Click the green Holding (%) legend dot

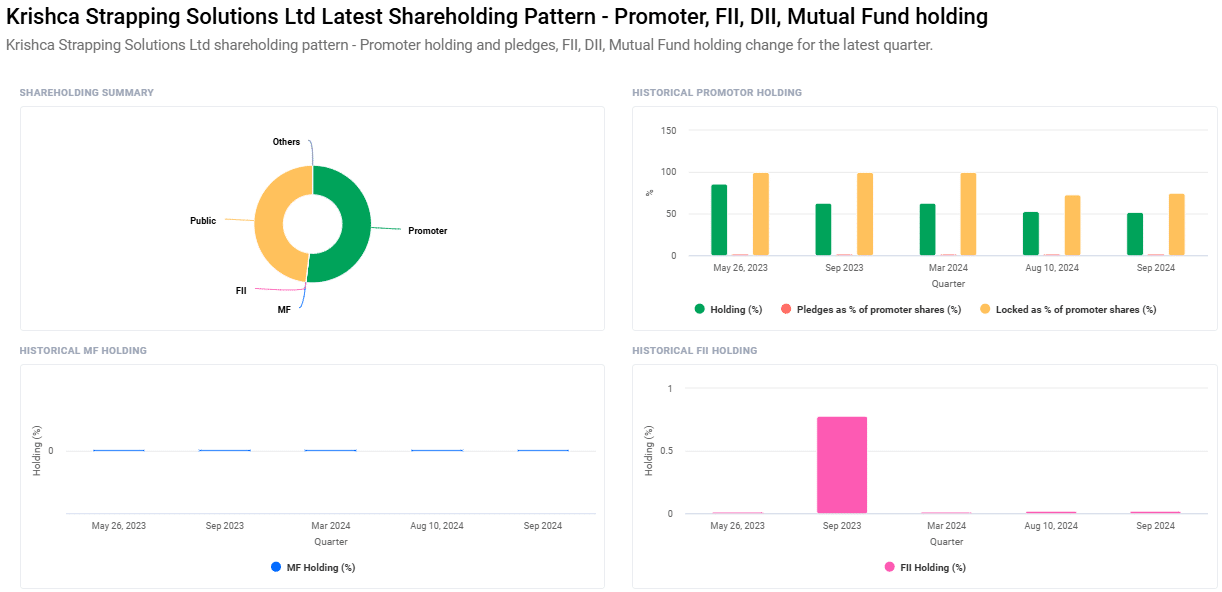pyautogui.click(x=700, y=309)
